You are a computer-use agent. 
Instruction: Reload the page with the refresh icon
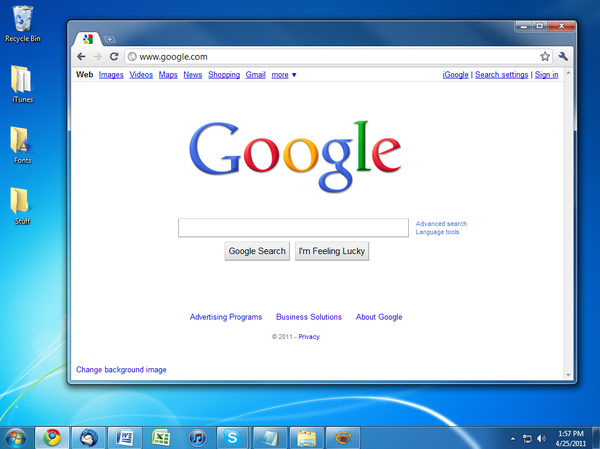pyautogui.click(x=114, y=57)
